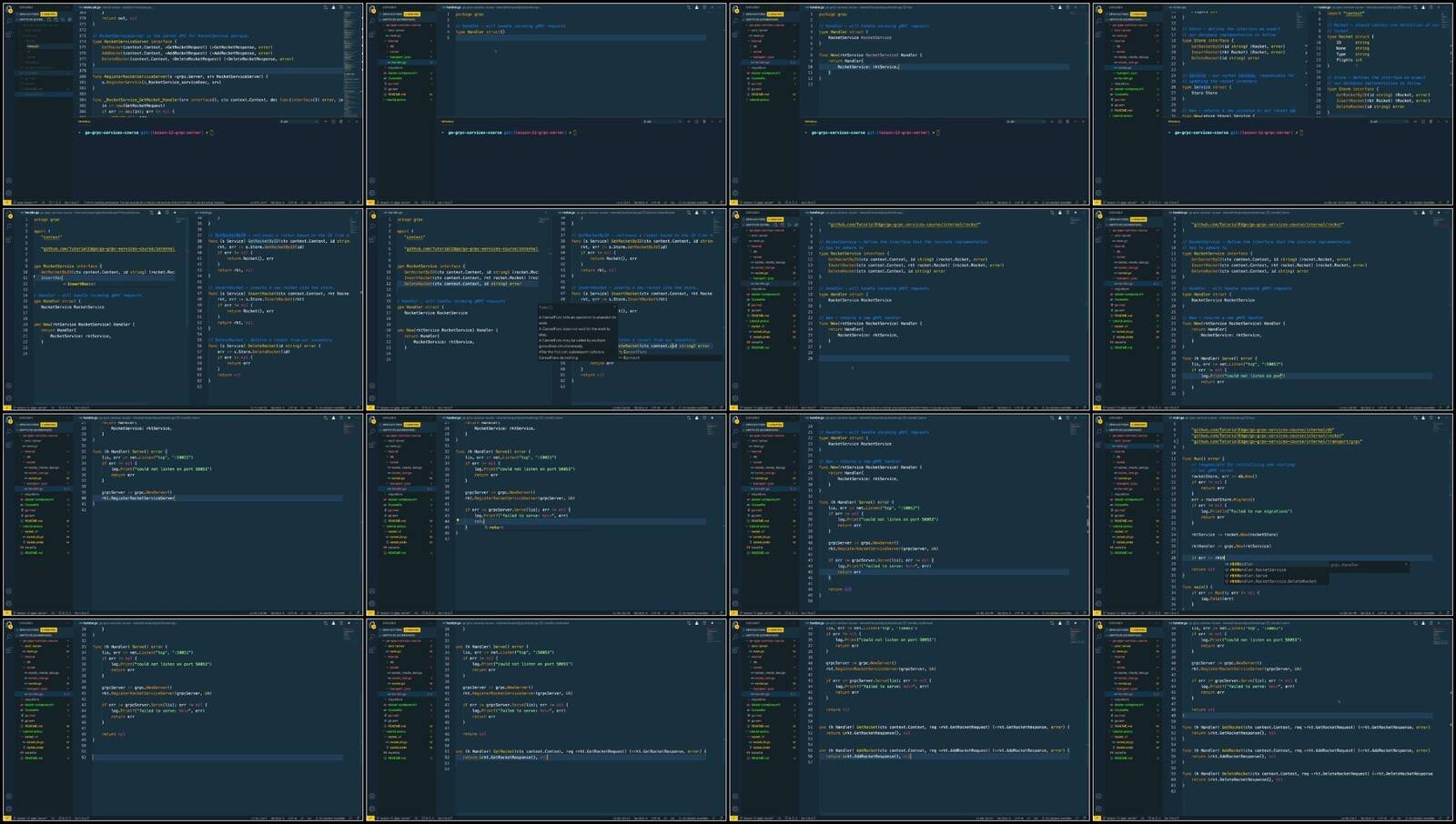Open frame showing GetRocket, AddRocket and DeleteRocket methods
This screenshot has width=1456, height=824.
click(x=1274, y=720)
